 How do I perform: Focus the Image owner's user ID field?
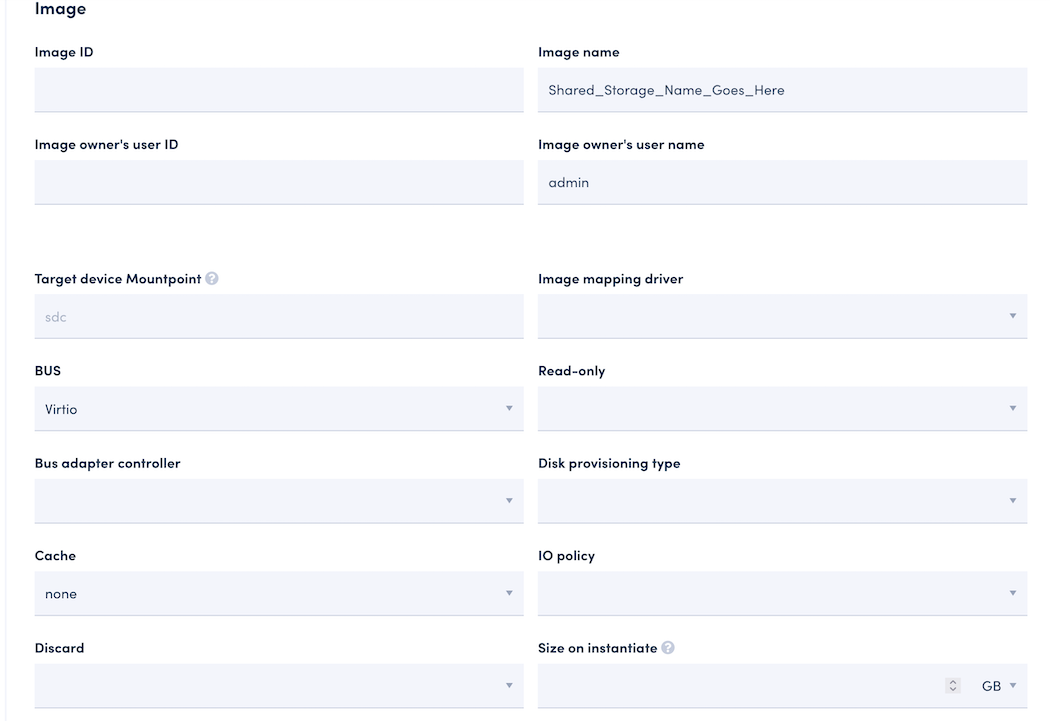tap(278, 182)
